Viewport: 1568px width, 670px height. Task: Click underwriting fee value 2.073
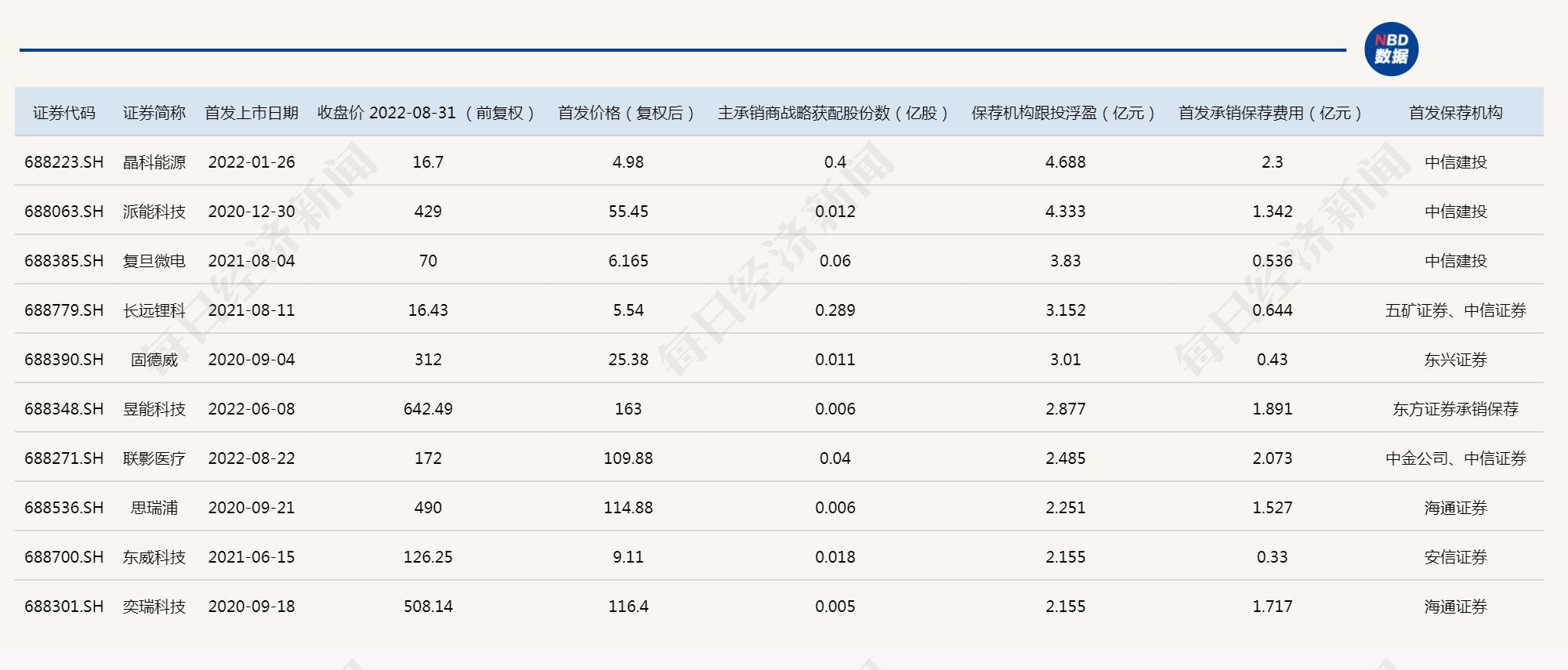point(1273,458)
